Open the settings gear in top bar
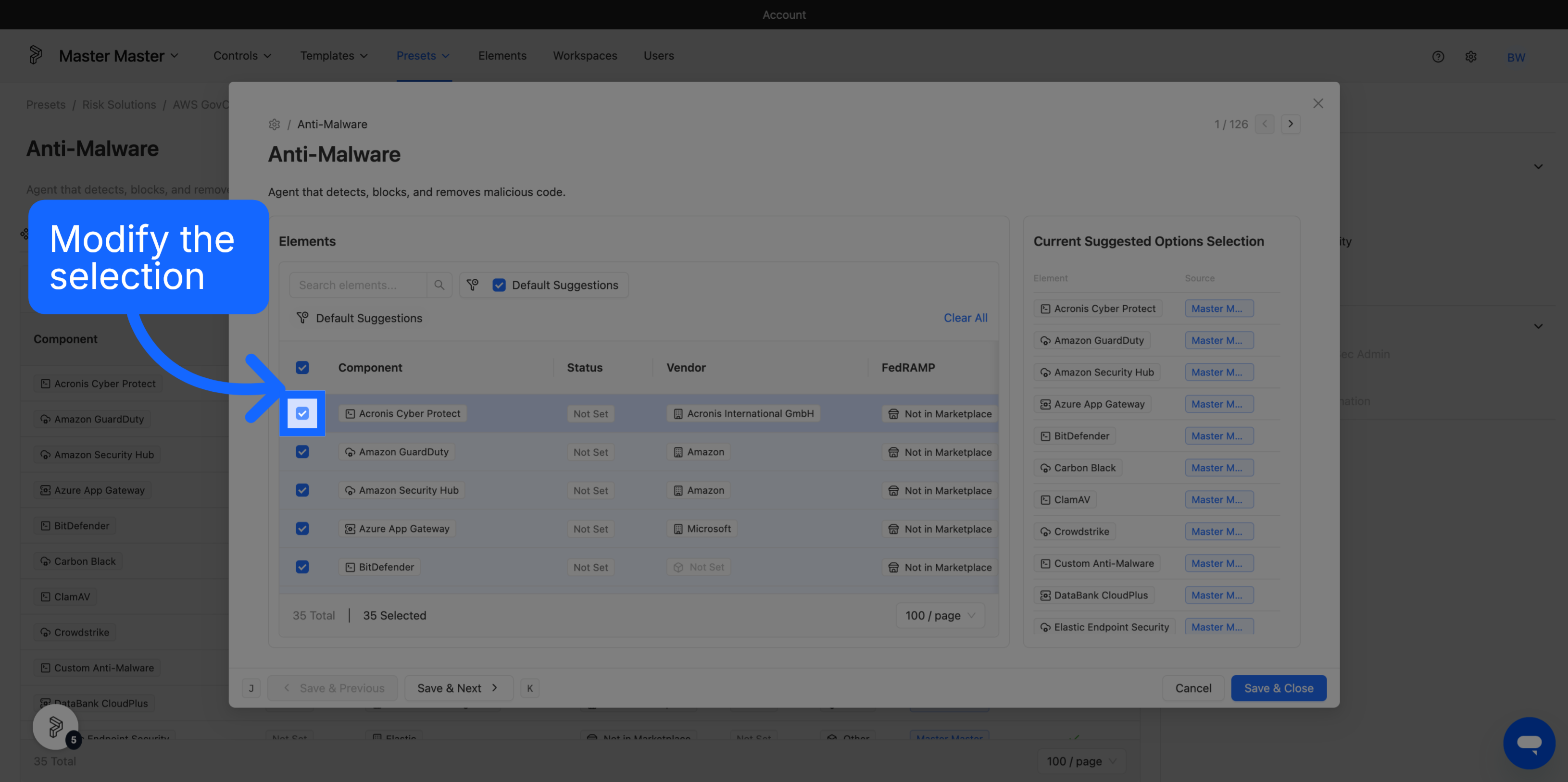This screenshot has height=782, width=1568. 1470,57
